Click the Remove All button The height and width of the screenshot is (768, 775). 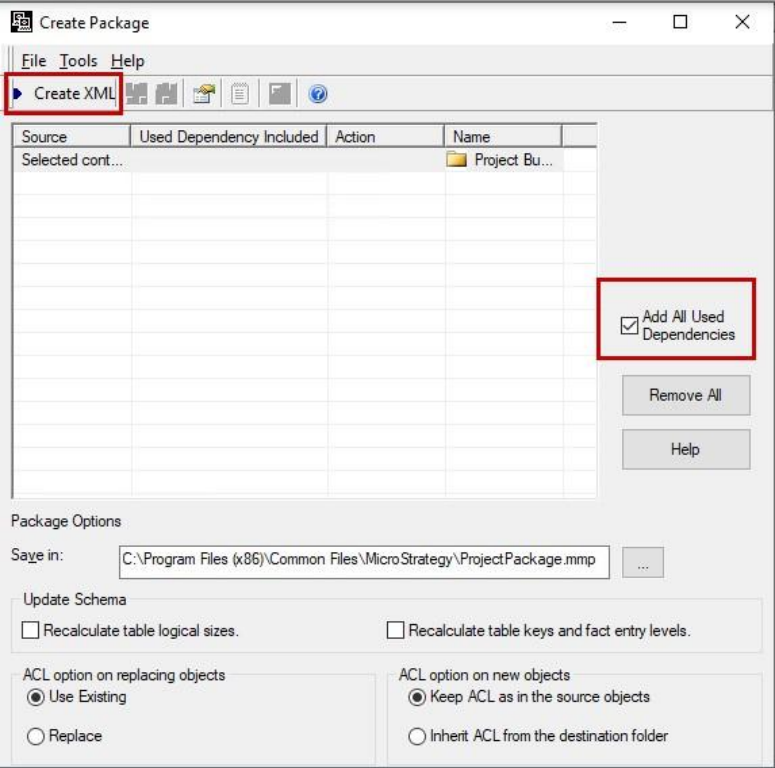(x=685, y=395)
